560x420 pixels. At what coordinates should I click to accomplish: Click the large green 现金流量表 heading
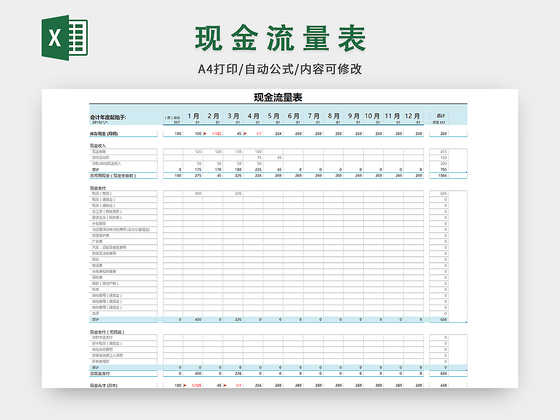280,39
